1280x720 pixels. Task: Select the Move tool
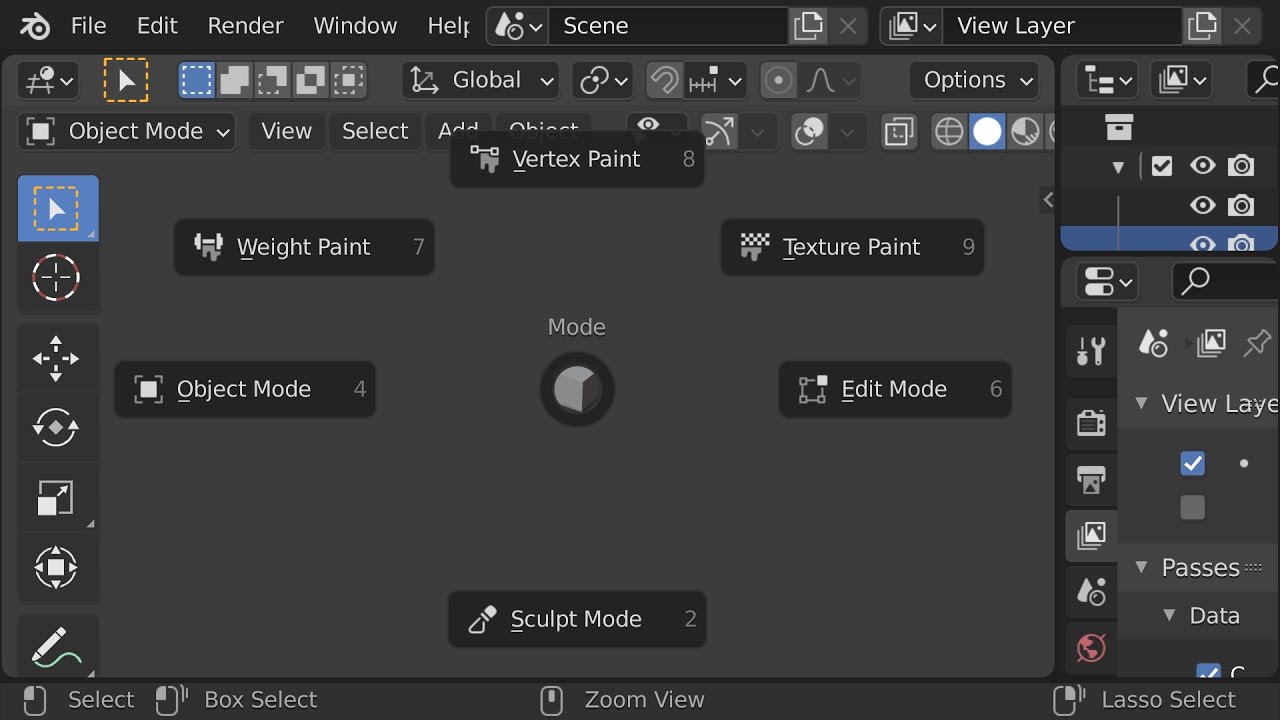(x=56, y=358)
